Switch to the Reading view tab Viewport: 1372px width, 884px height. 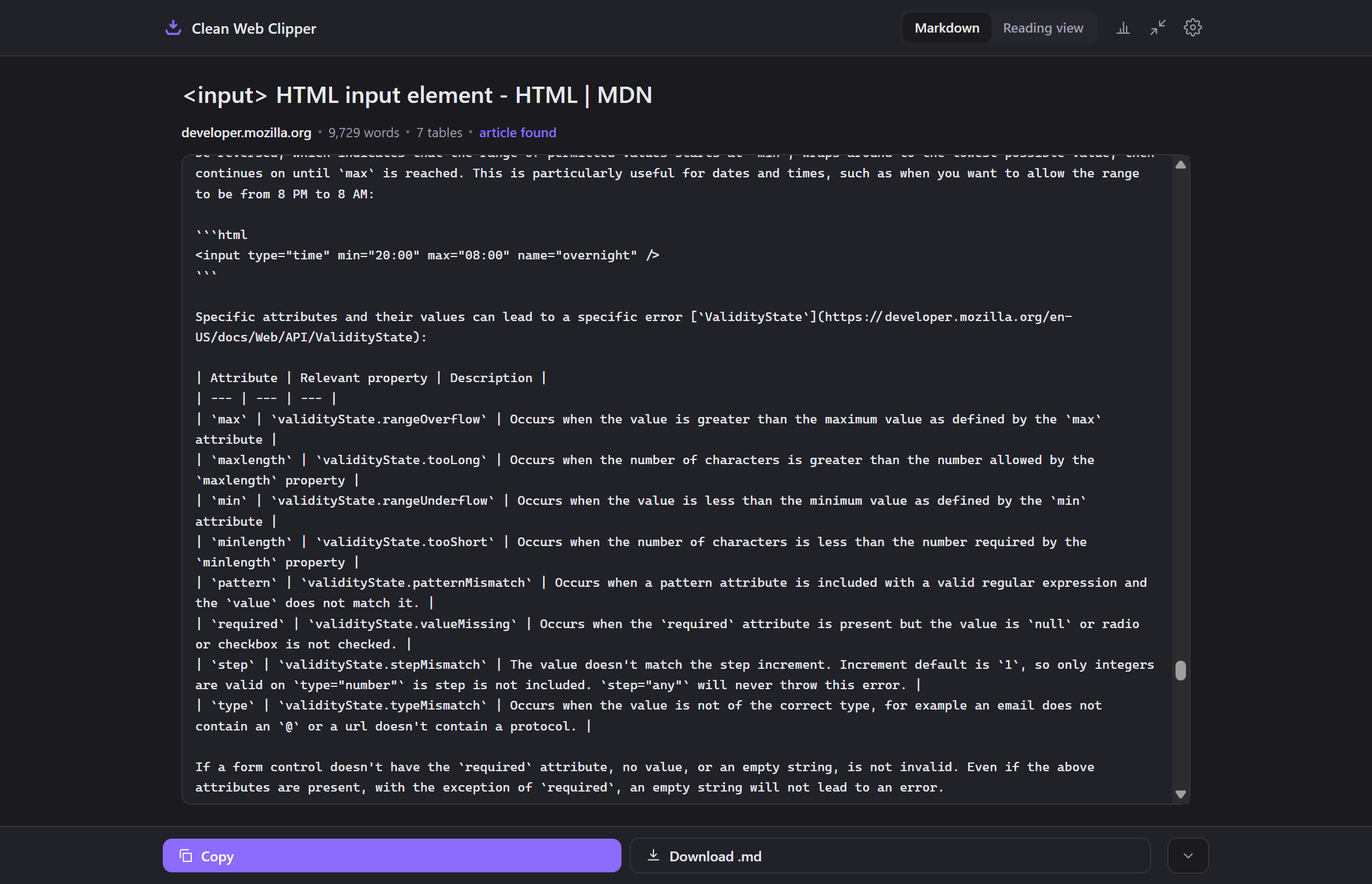[1042, 28]
